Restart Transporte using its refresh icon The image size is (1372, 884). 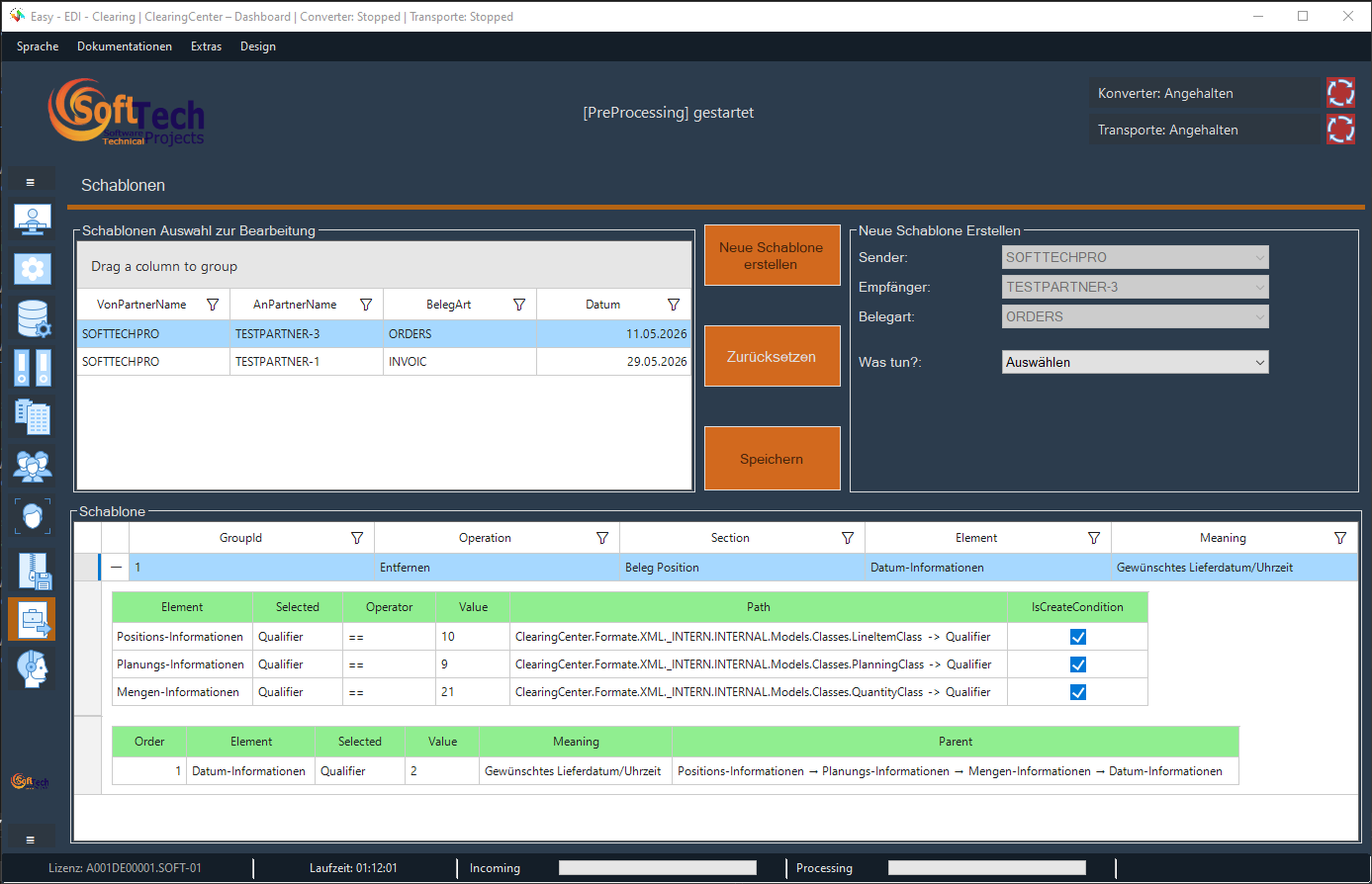click(1340, 130)
